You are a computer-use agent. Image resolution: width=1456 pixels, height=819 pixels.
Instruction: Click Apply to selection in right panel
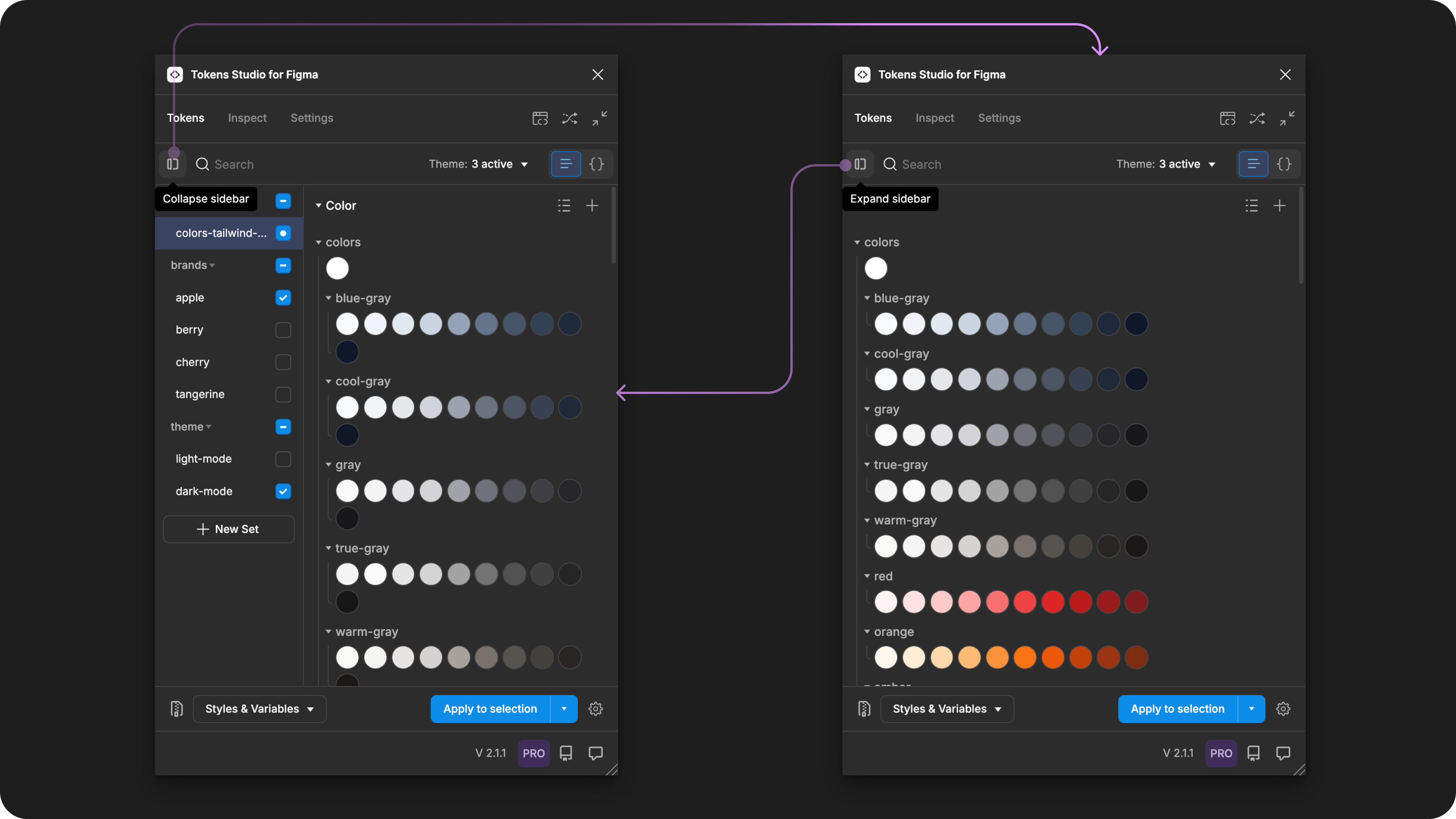click(1177, 709)
